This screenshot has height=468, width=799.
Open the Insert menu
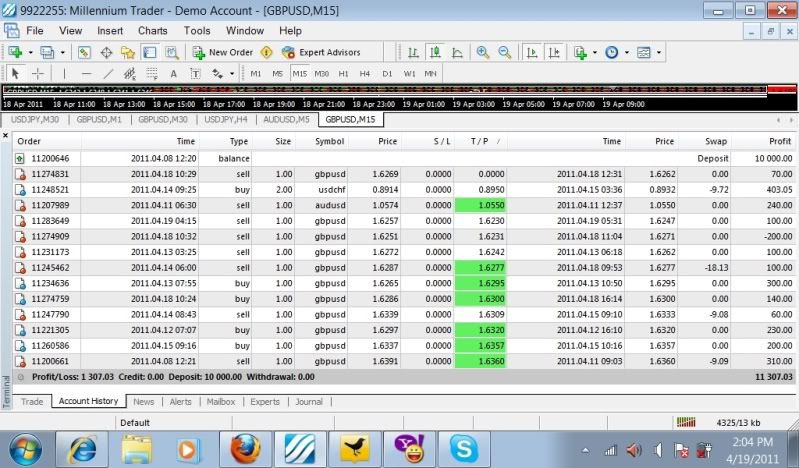coord(110,31)
